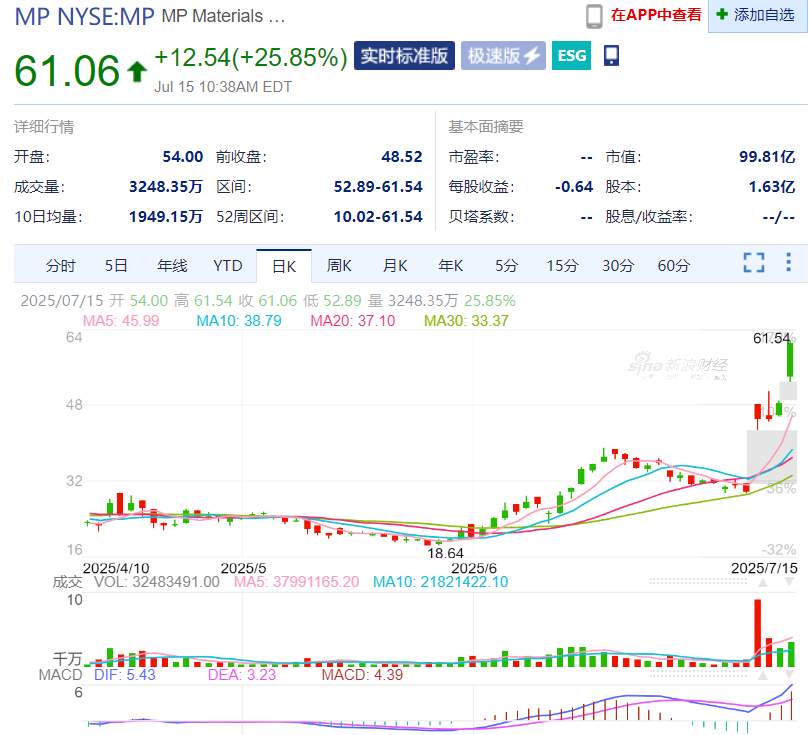Image resolution: width=809 pixels, height=735 pixels.
Task: Switch to the 5日 chart tab
Action: tap(116, 266)
